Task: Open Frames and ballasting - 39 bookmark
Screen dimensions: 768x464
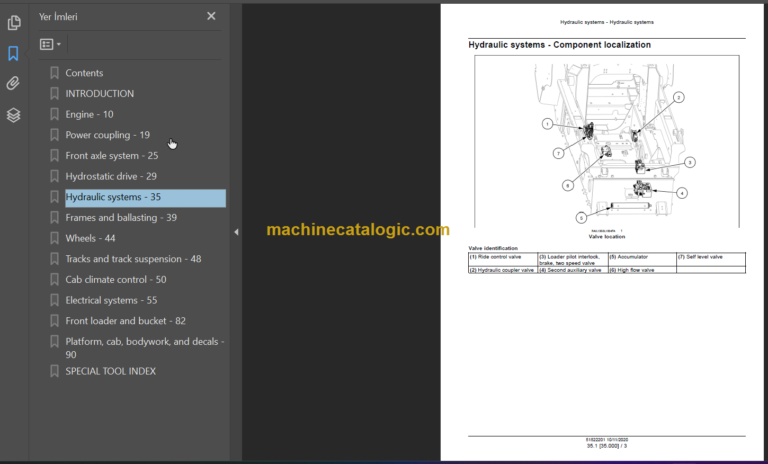Action: click(121, 218)
